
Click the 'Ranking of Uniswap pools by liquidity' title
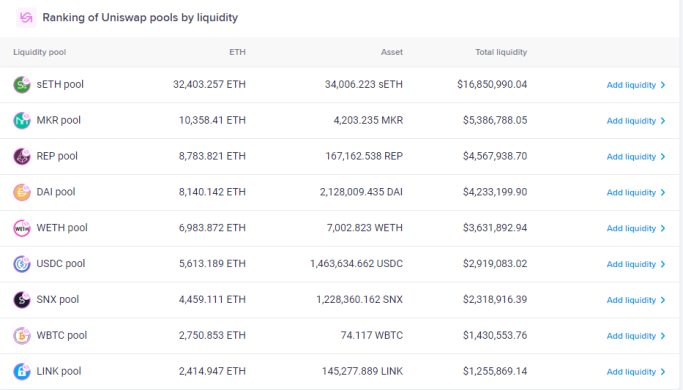140,18
